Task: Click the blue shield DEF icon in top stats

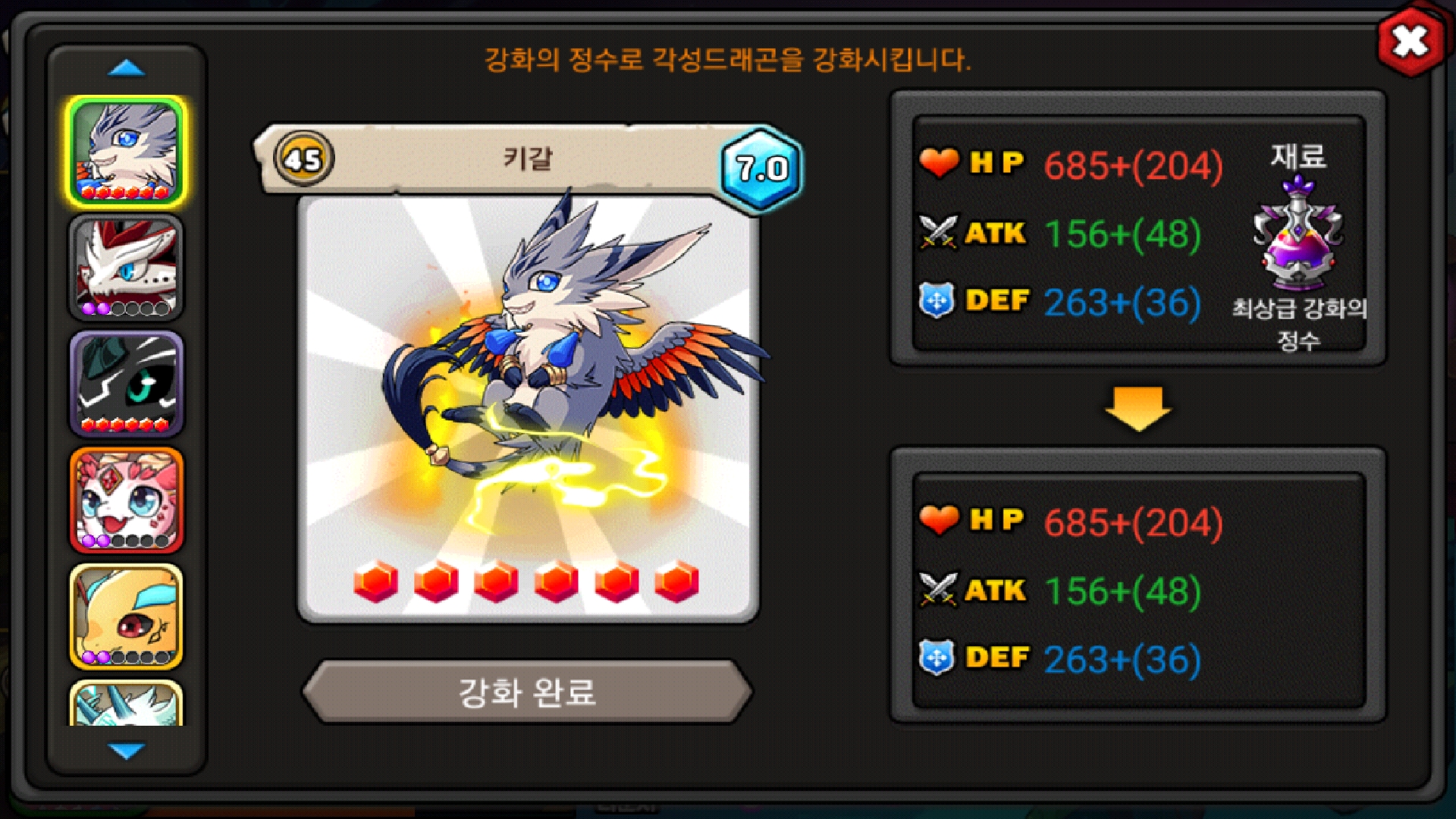Action: 937,301
